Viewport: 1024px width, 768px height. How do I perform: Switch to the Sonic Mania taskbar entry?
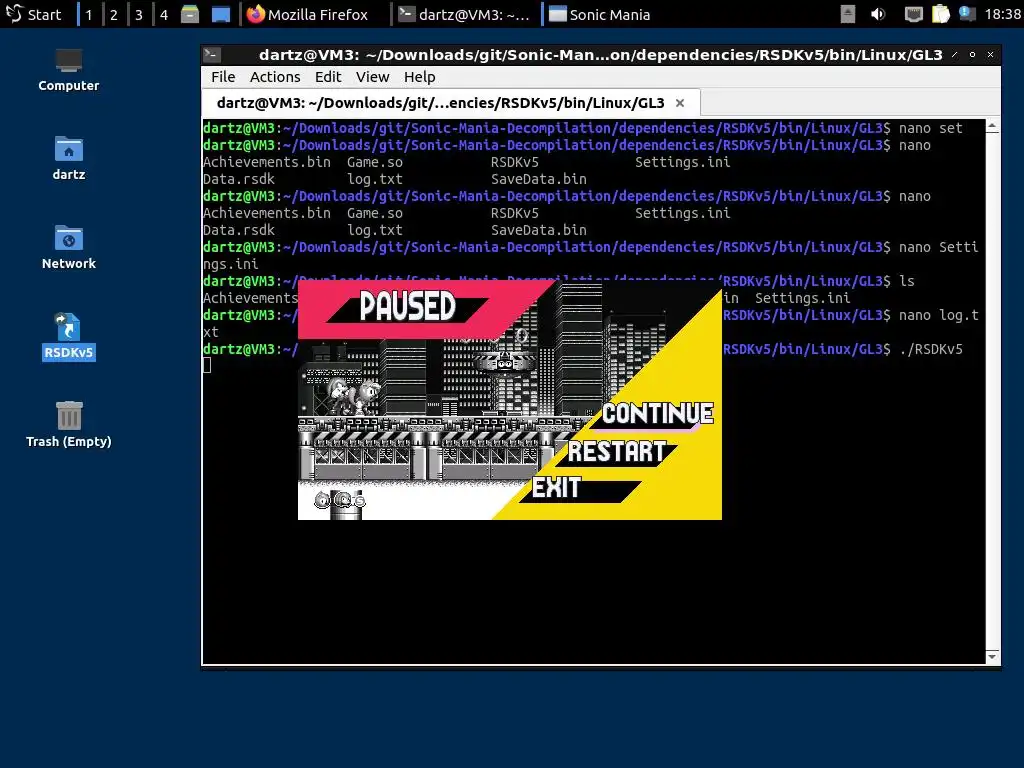click(x=600, y=14)
